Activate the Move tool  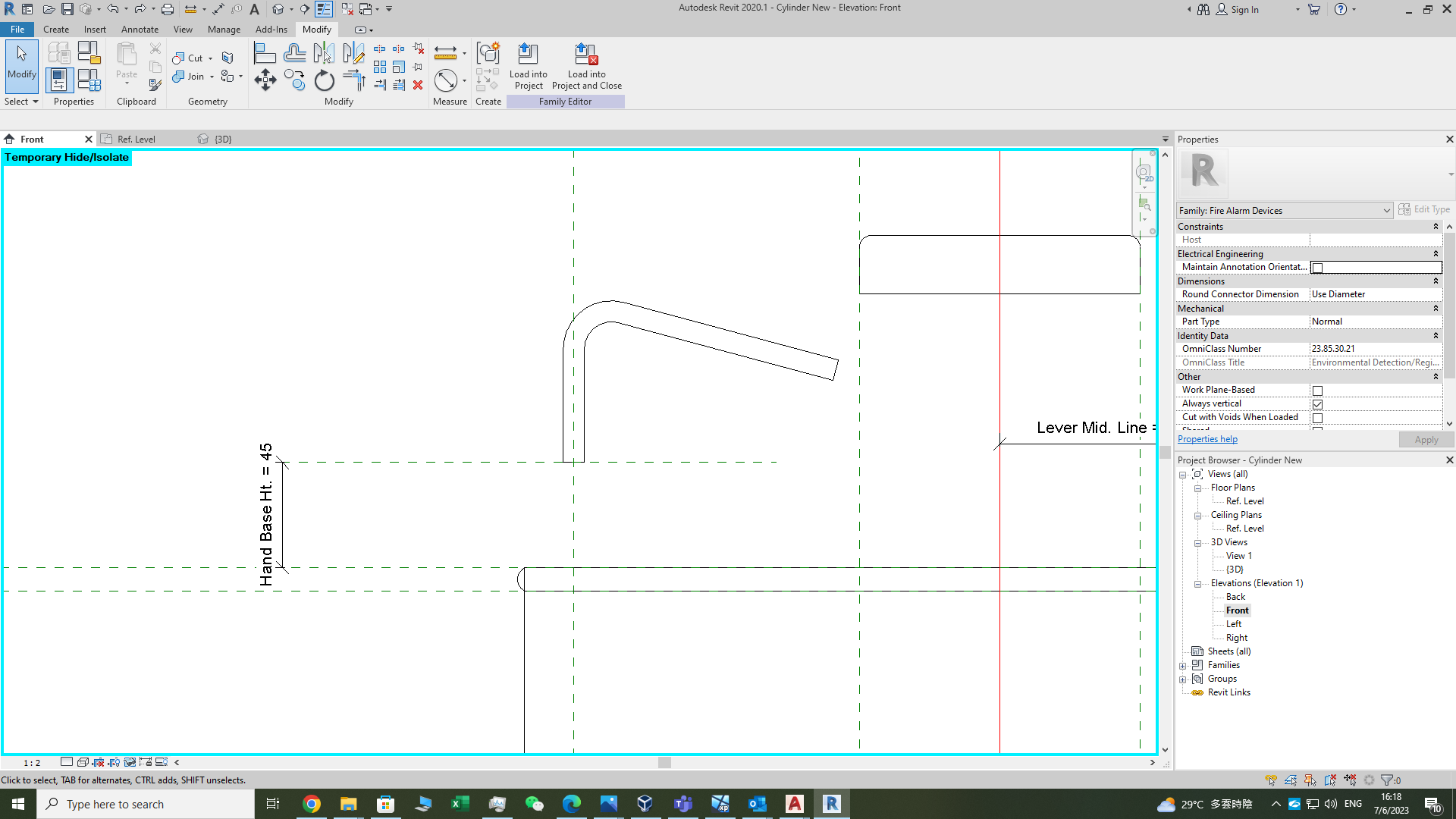pyautogui.click(x=265, y=80)
